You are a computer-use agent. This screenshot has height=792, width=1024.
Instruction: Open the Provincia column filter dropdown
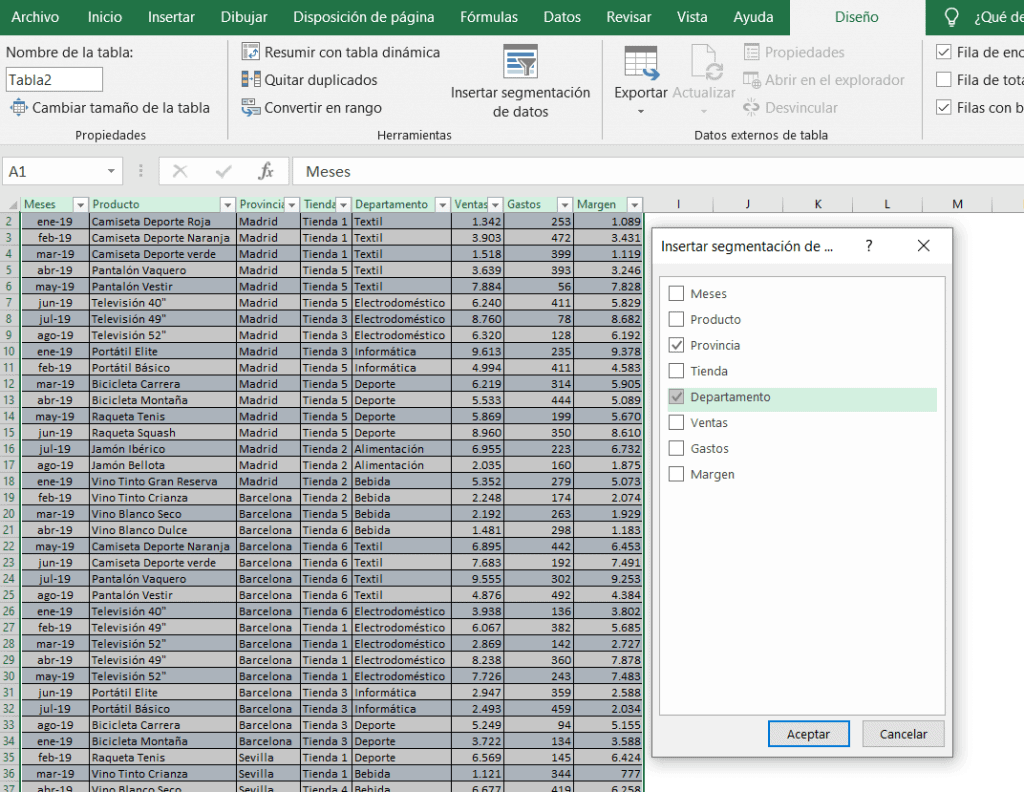(292, 205)
